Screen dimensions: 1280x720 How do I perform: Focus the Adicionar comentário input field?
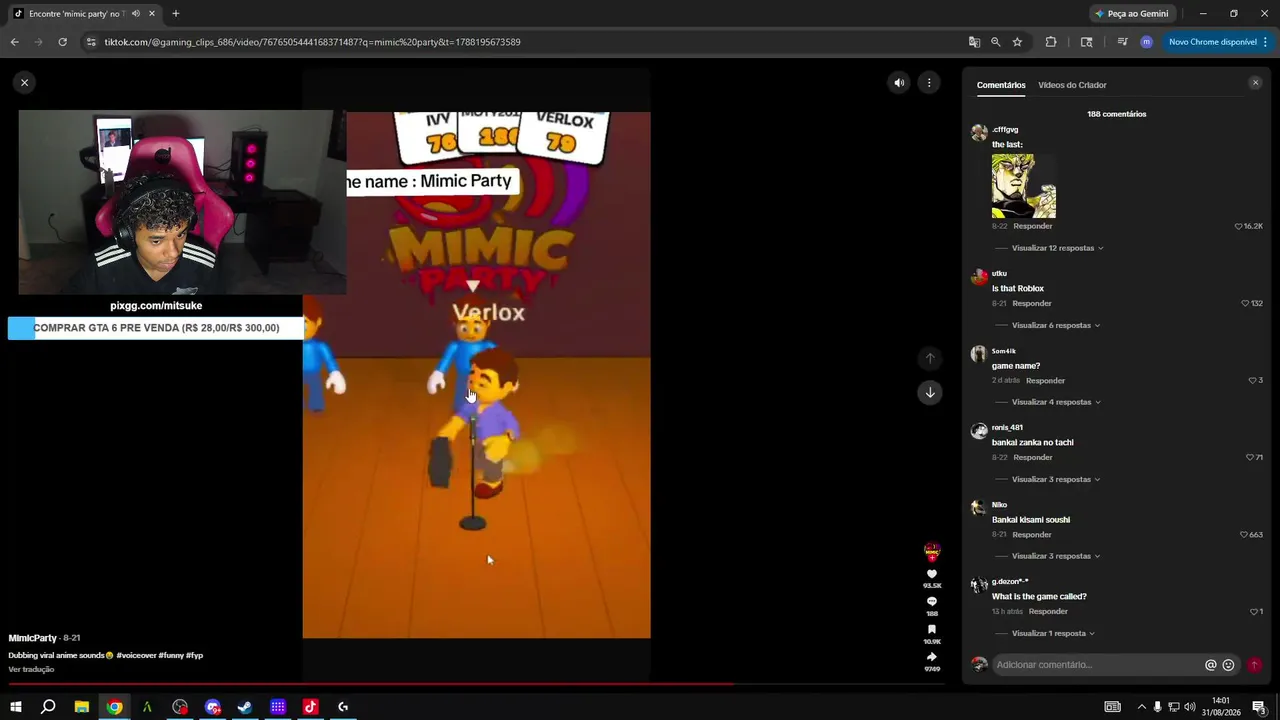coord(1097,665)
